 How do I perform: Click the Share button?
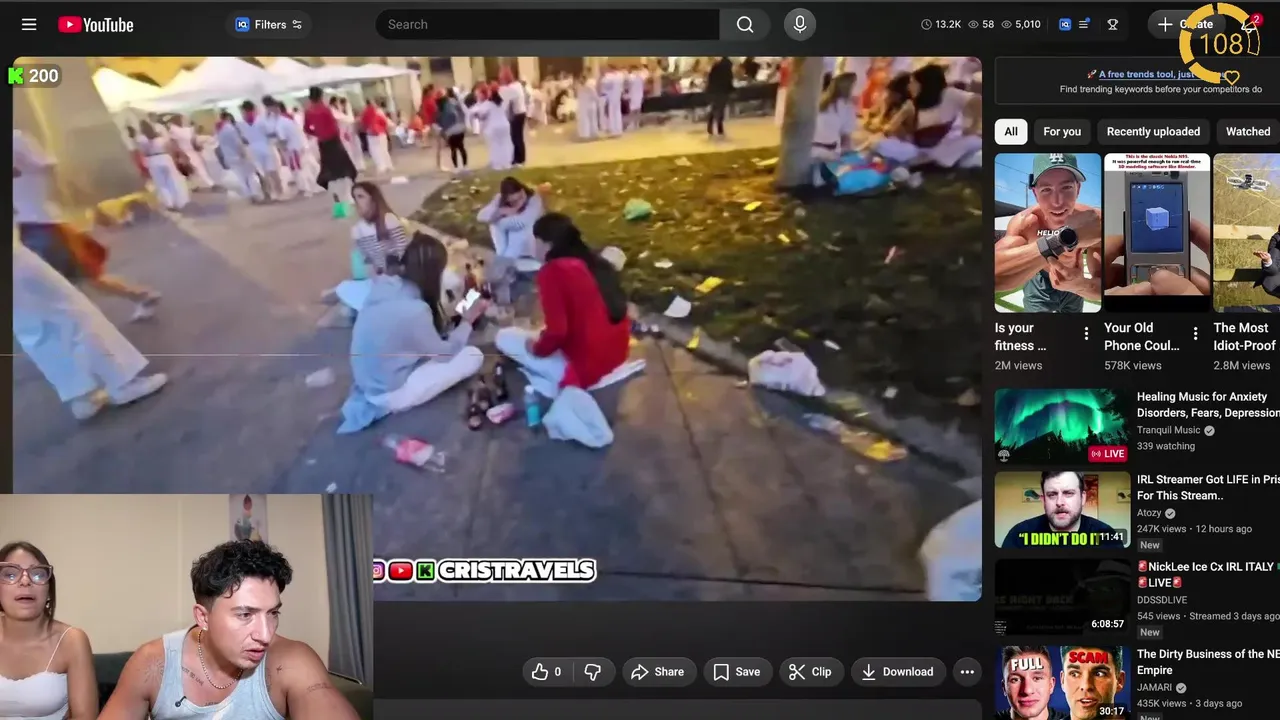click(x=658, y=672)
